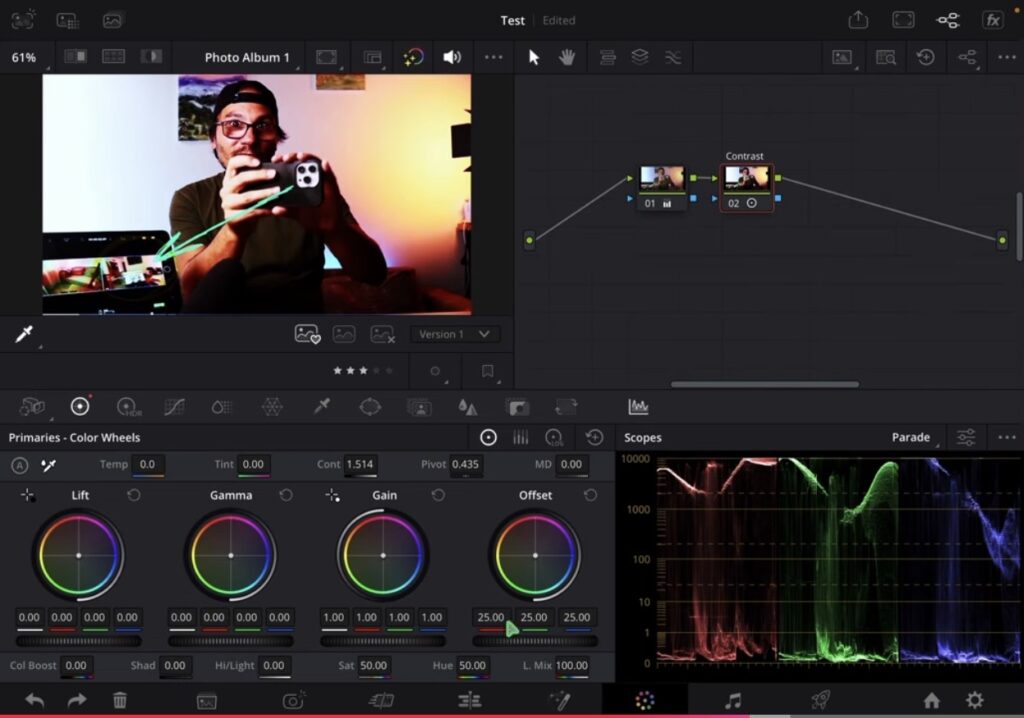Open the Blur palette with droplet icon

tap(468, 407)
